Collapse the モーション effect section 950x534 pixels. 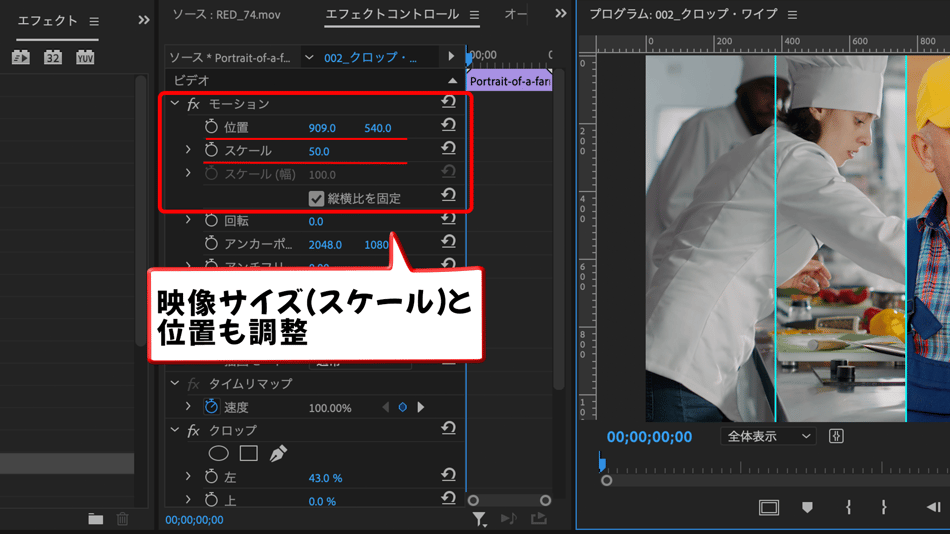click(175, 104)
